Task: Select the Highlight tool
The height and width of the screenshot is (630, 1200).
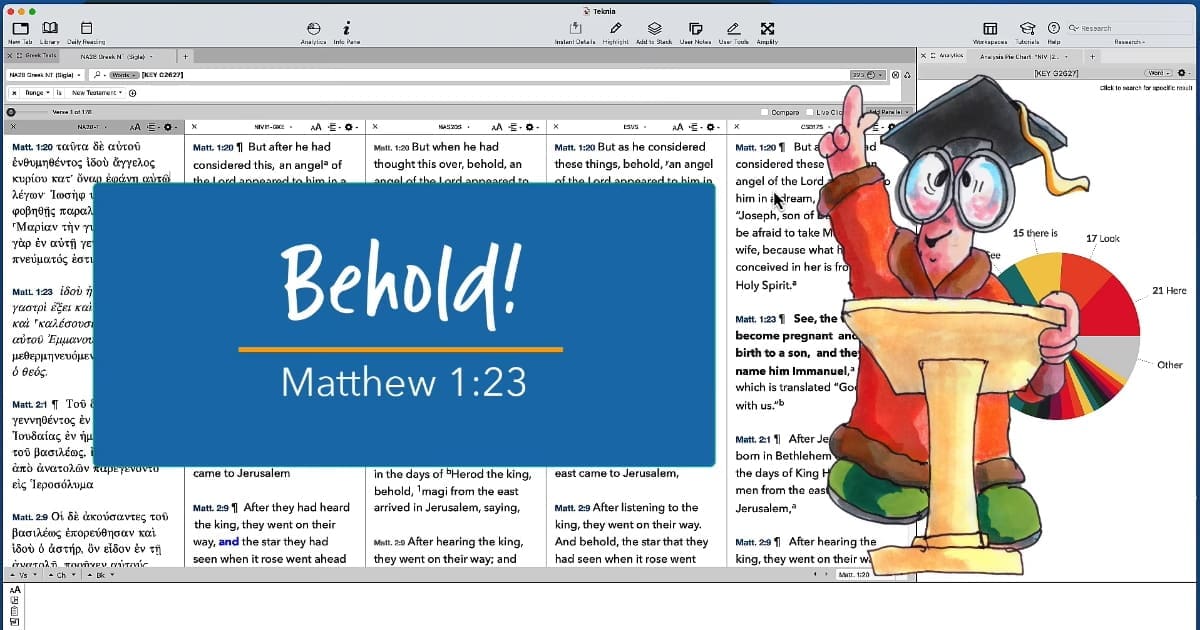Action: (614, 27)
